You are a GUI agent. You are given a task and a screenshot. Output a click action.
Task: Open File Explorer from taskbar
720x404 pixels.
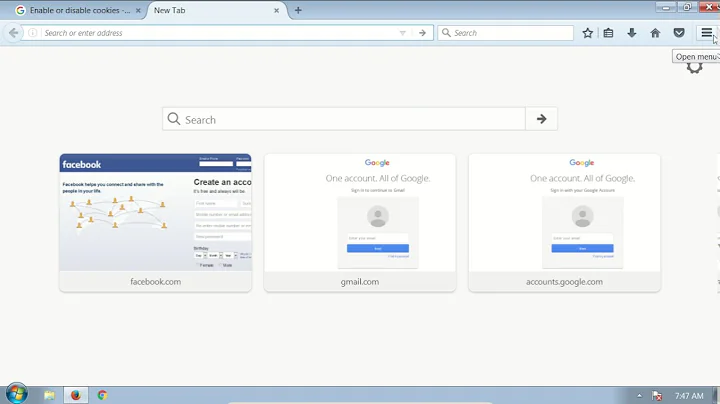point(50,395)
